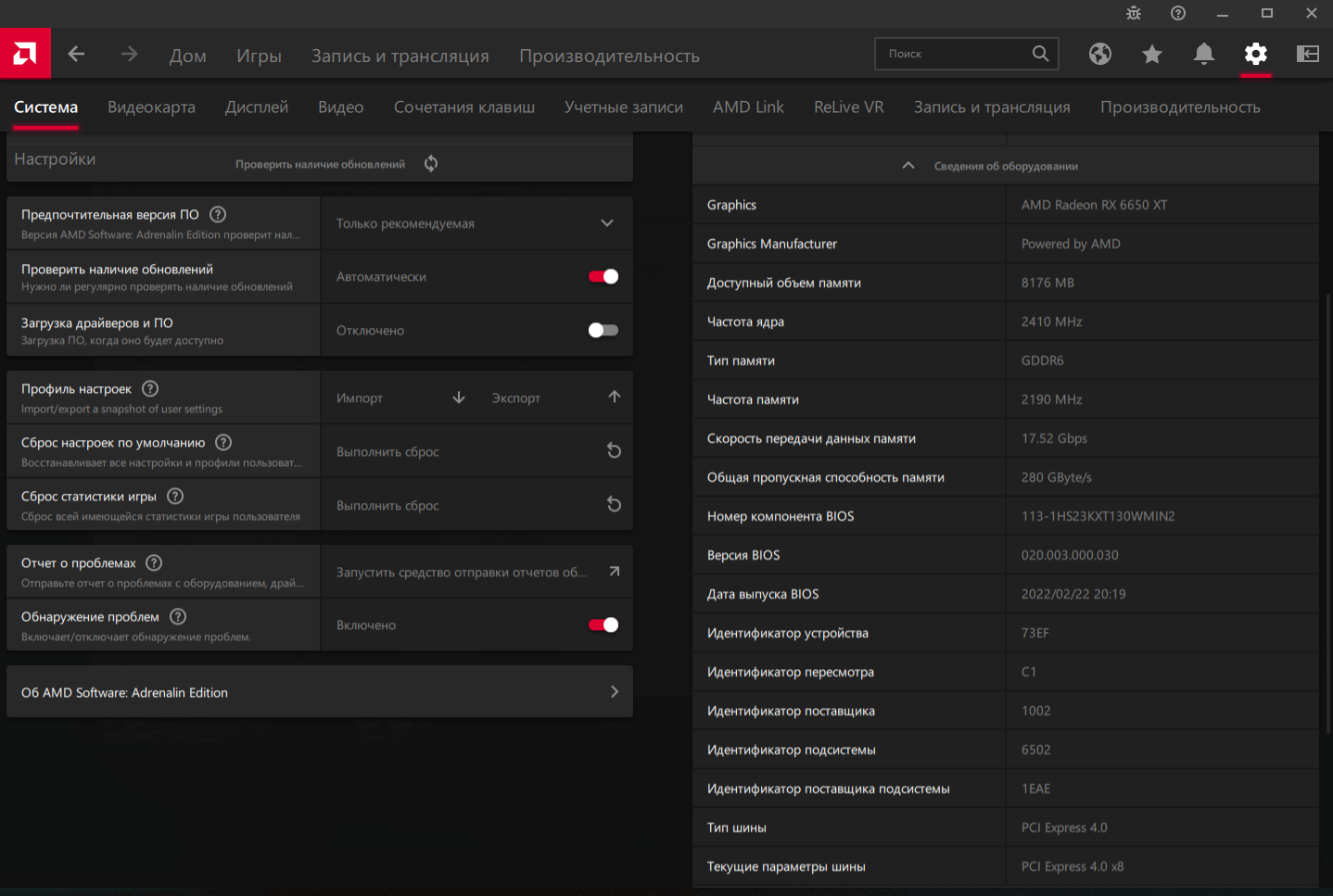Expand Об AMD Software: Adrenalin Edition

320,692
